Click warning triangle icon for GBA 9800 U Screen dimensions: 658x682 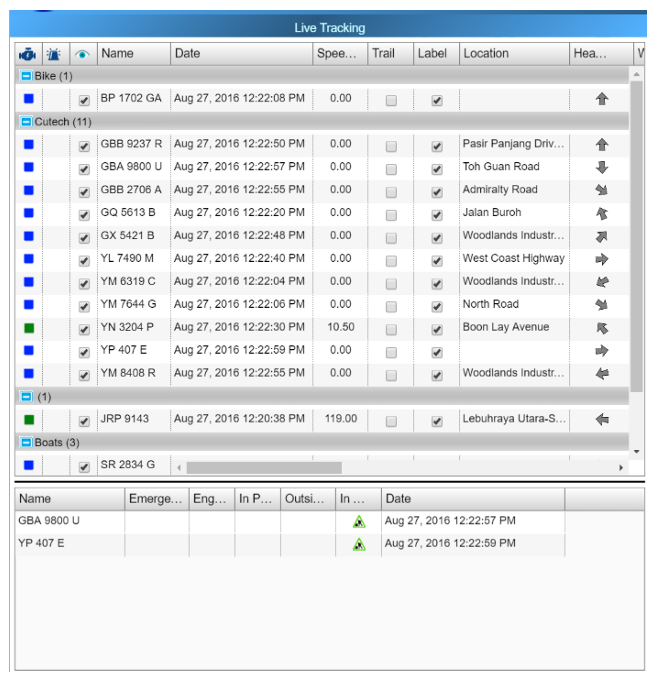(x=358, y=521)
